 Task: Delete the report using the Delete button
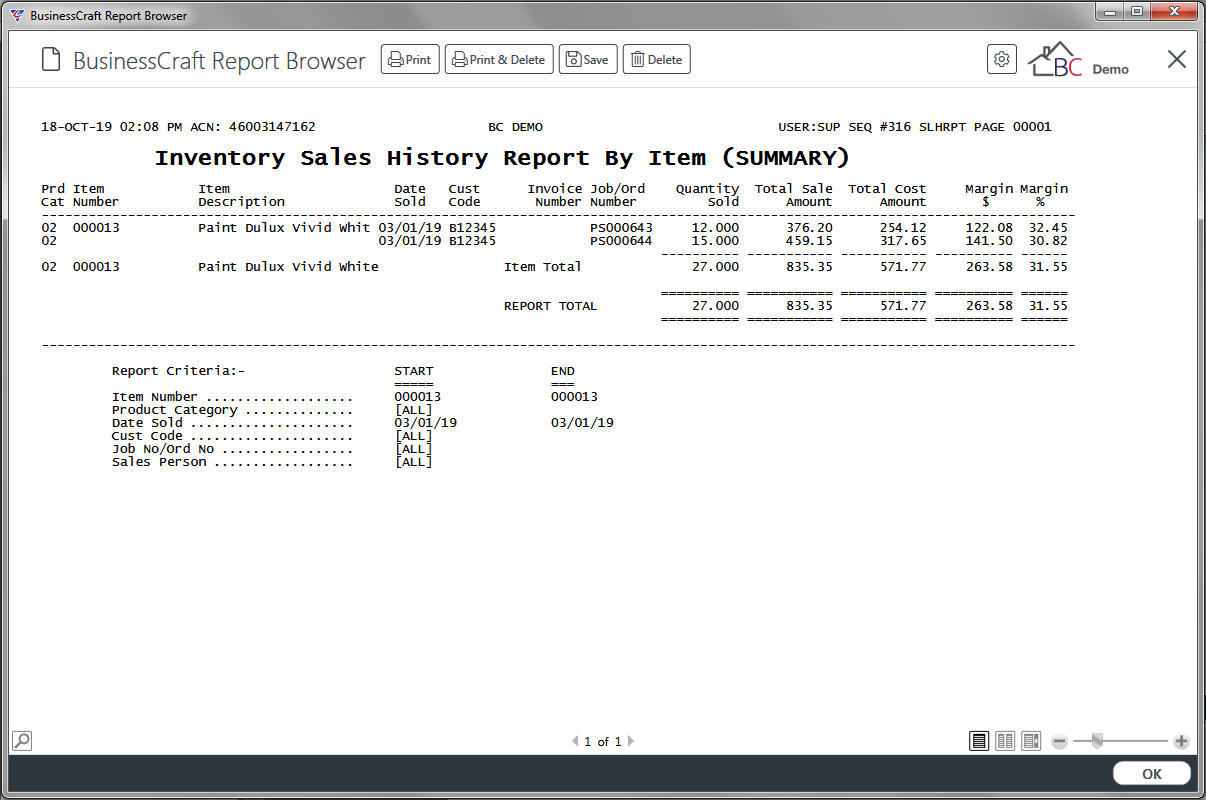point(657,59)
